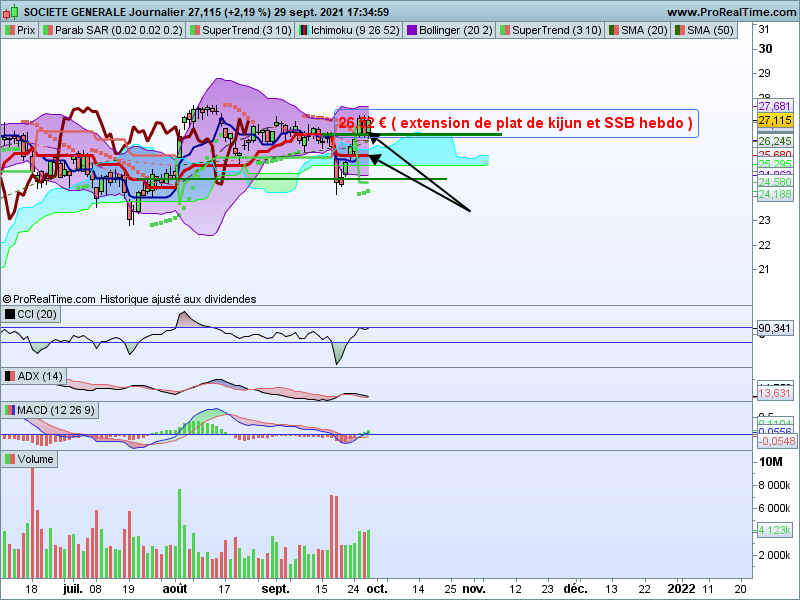Click the 'juil.' month on the date axis
This screenshot has height=600, width=800.
pos(73,589)
